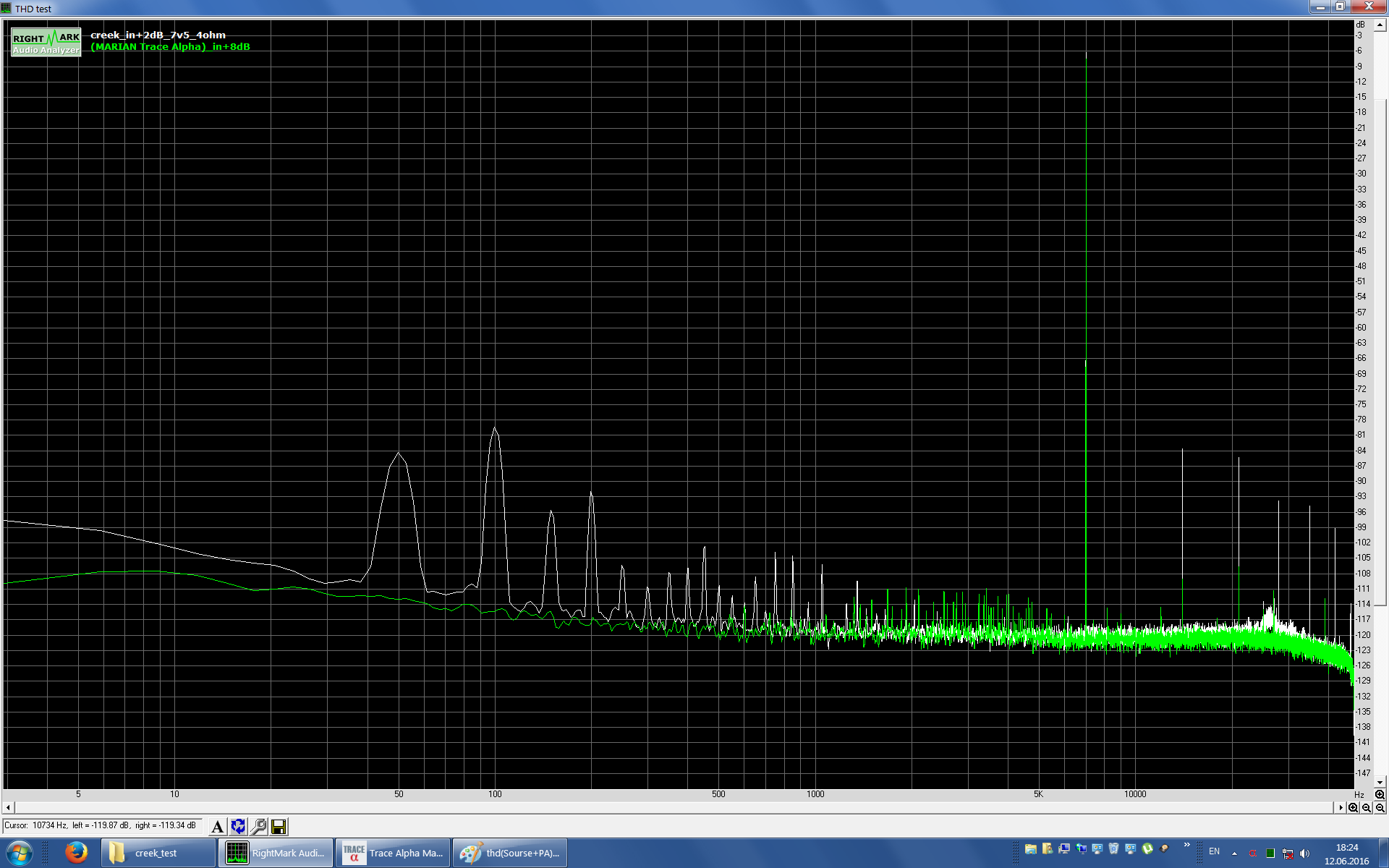Click the 'dB' axis unit label
Image resolution: width=1389 pixels, height=868 pixels.
click(x=1360, y=25)
